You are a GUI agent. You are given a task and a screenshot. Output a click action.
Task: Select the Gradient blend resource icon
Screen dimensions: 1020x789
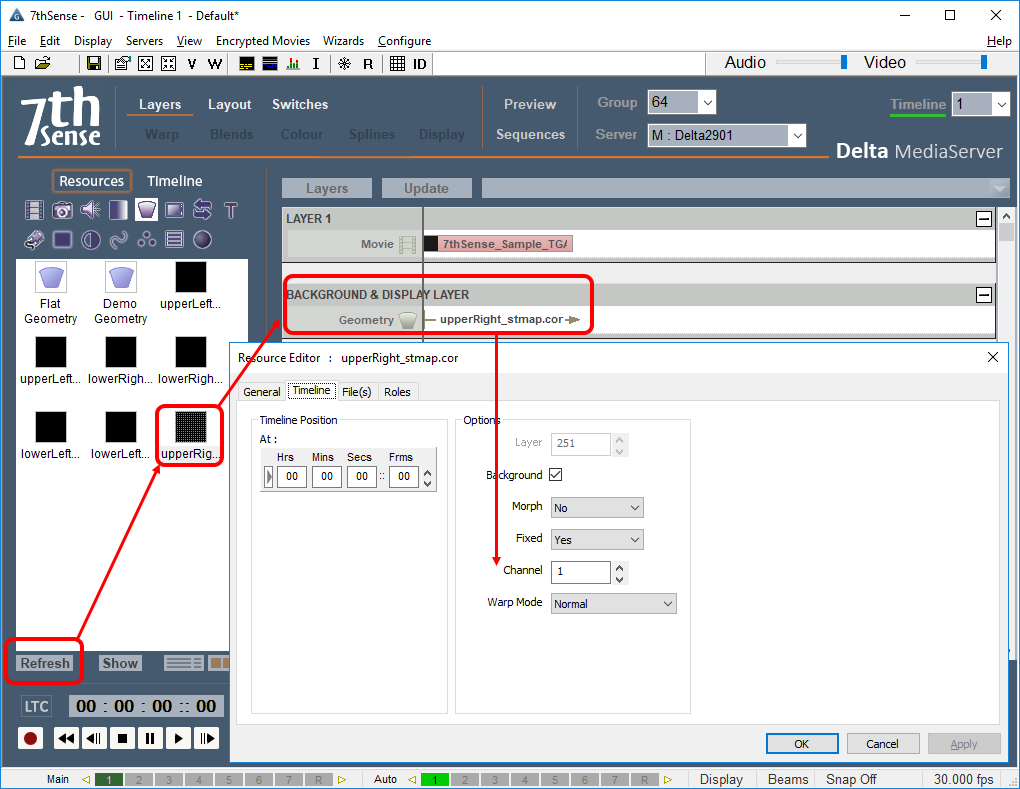click(118, 210)
